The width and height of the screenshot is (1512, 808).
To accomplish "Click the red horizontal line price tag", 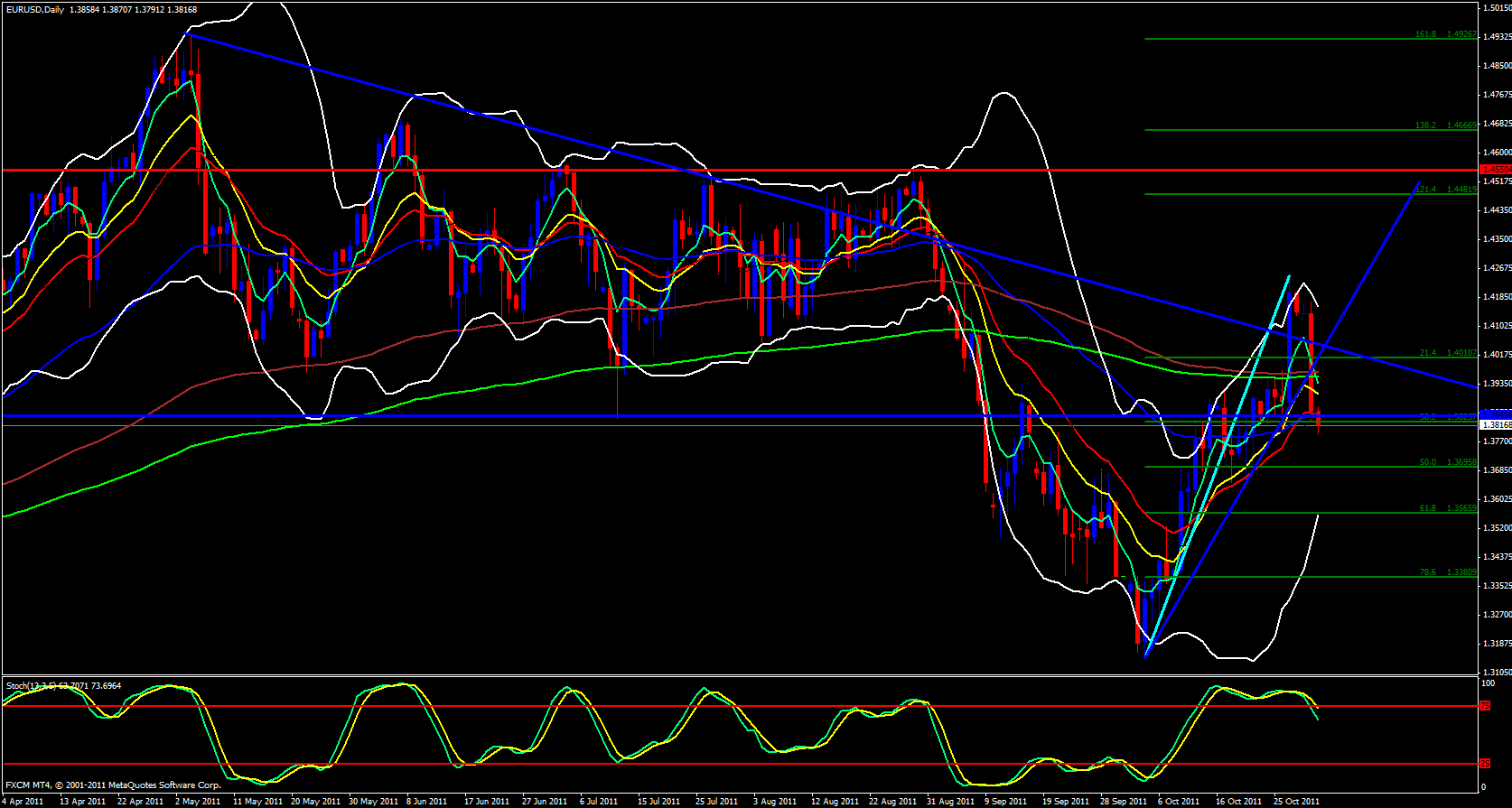I will (x=1495, y=170).
